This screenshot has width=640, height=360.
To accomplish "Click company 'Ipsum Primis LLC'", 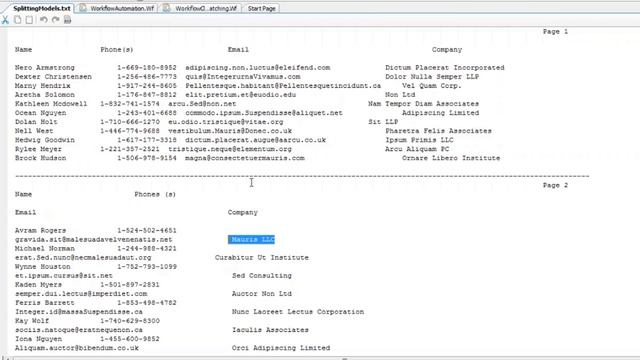I will [419, 140].
